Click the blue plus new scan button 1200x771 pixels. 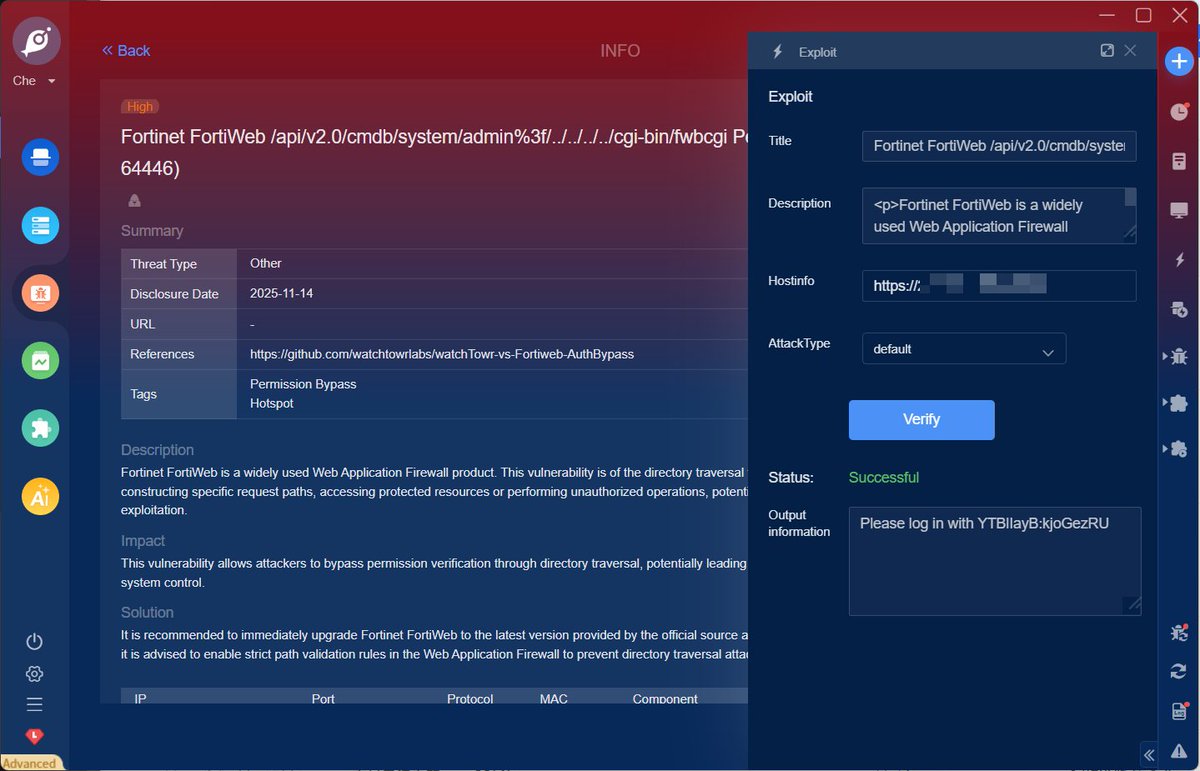[1179, 61]
